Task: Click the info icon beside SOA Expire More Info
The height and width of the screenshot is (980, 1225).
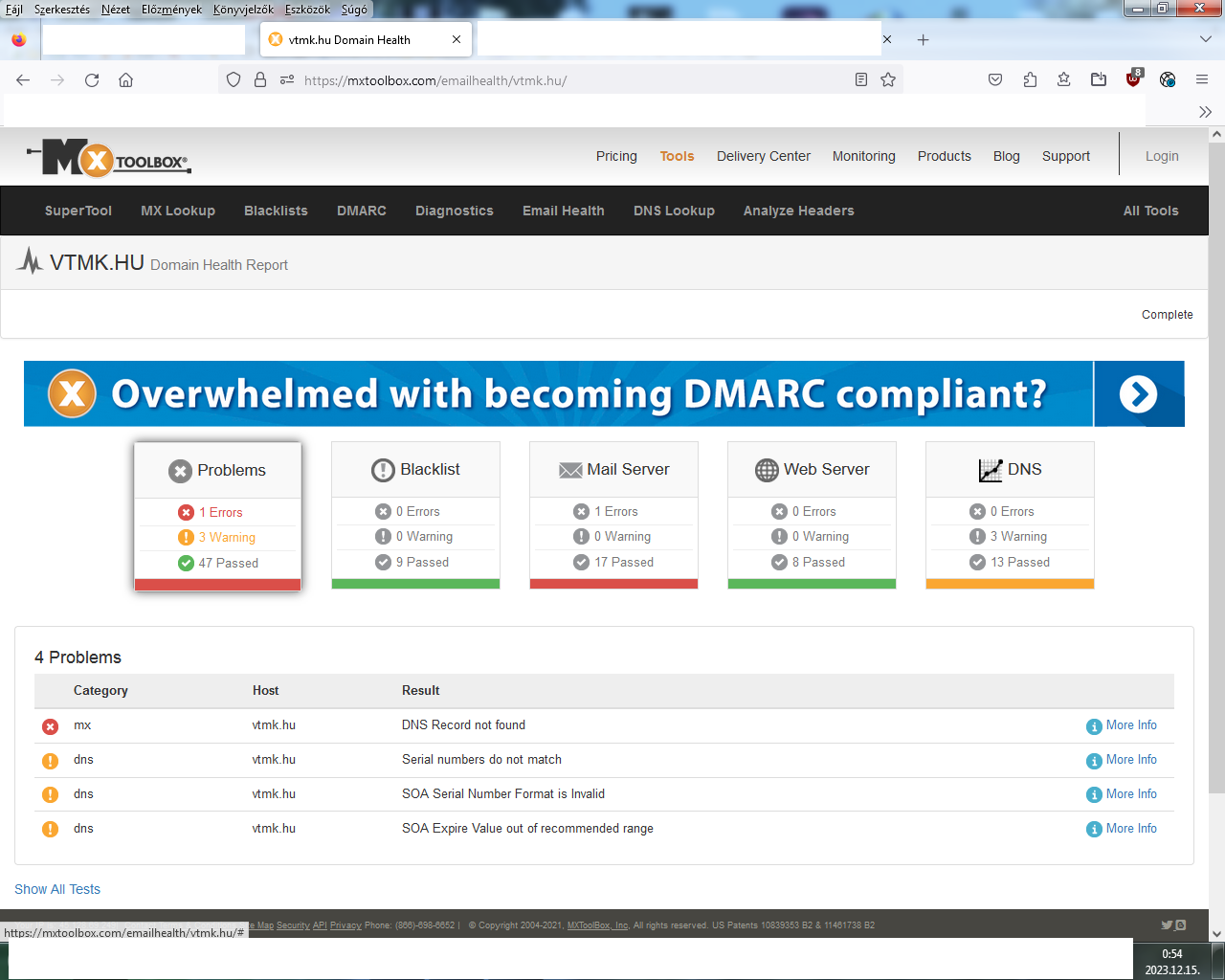Action: 1094,830
